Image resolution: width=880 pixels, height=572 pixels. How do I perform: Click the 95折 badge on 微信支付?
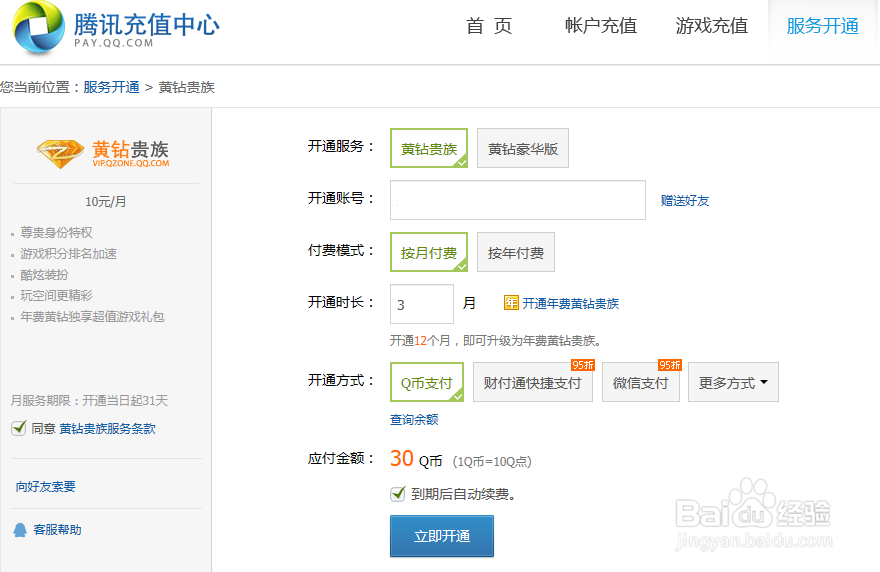[x=670, y=365]
